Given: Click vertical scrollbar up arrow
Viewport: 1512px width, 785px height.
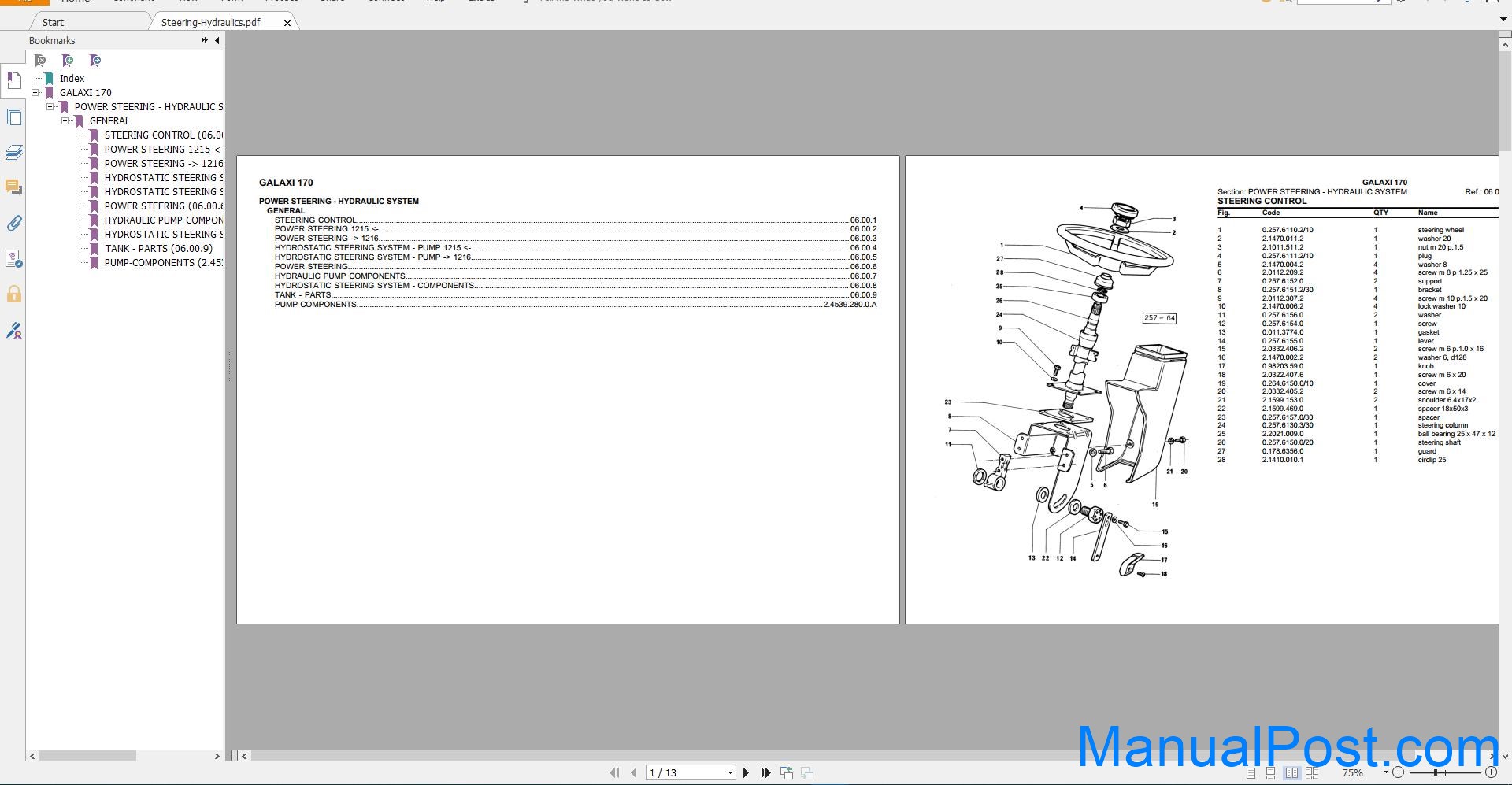Looking at the screenshot, I should 1505,45.
